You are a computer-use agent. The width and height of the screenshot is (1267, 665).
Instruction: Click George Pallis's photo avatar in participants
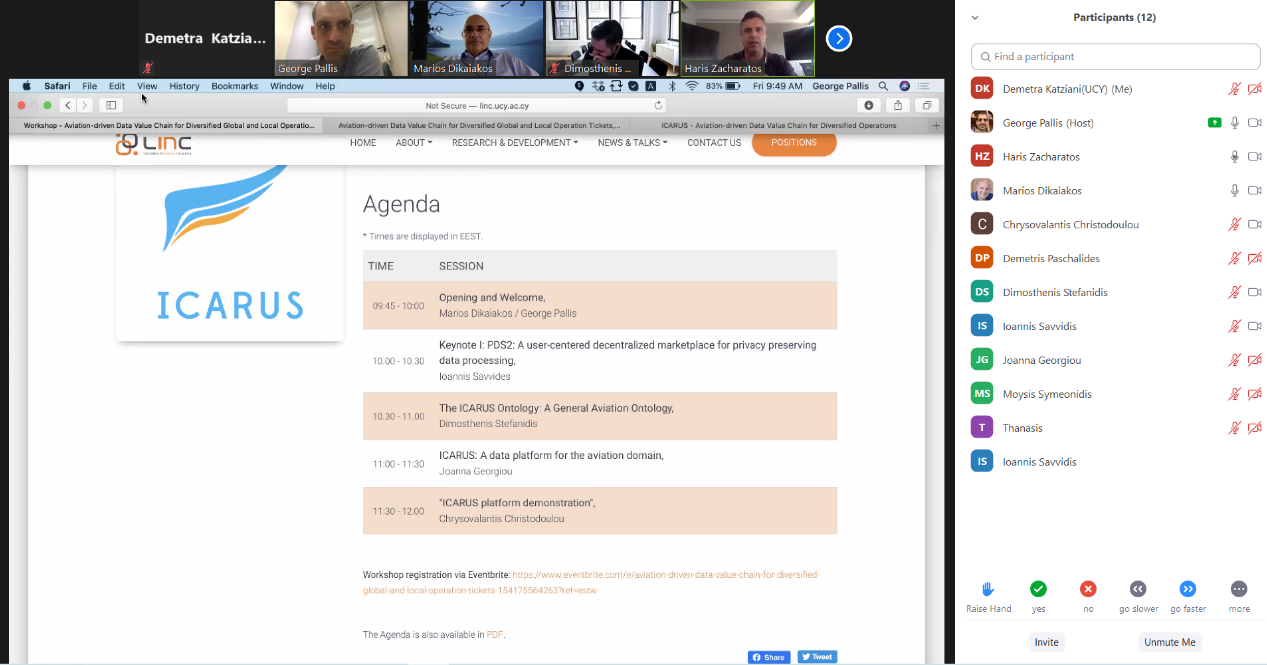tap(982, 123)
